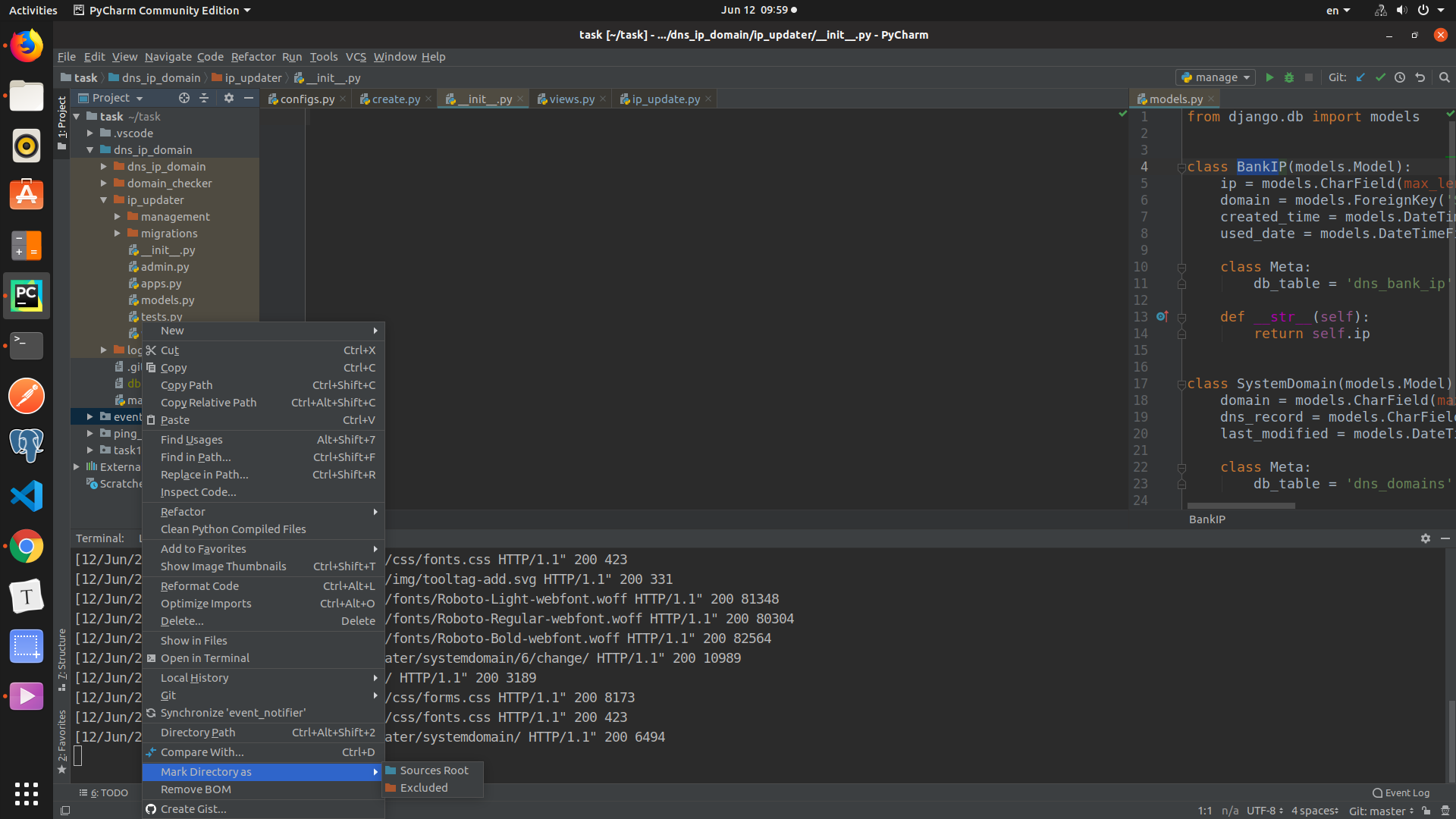The image size is (1456, 819).
Task: Mark directory as Excluded
Action: coord(433,788)
